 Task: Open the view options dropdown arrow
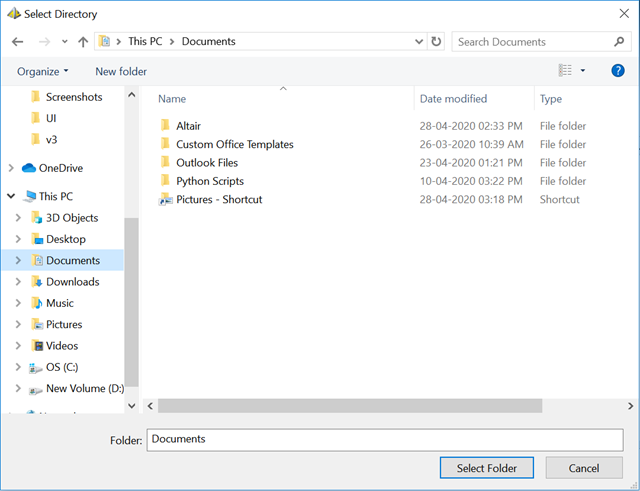(583, 71)
